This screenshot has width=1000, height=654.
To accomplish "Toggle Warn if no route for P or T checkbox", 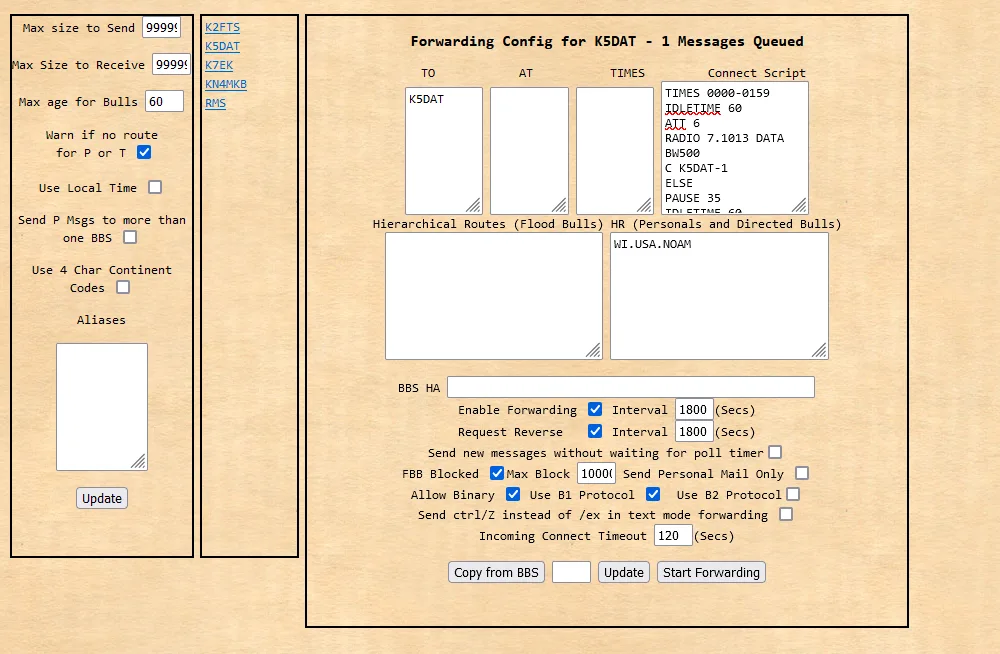I will click(x=144, y=152).
